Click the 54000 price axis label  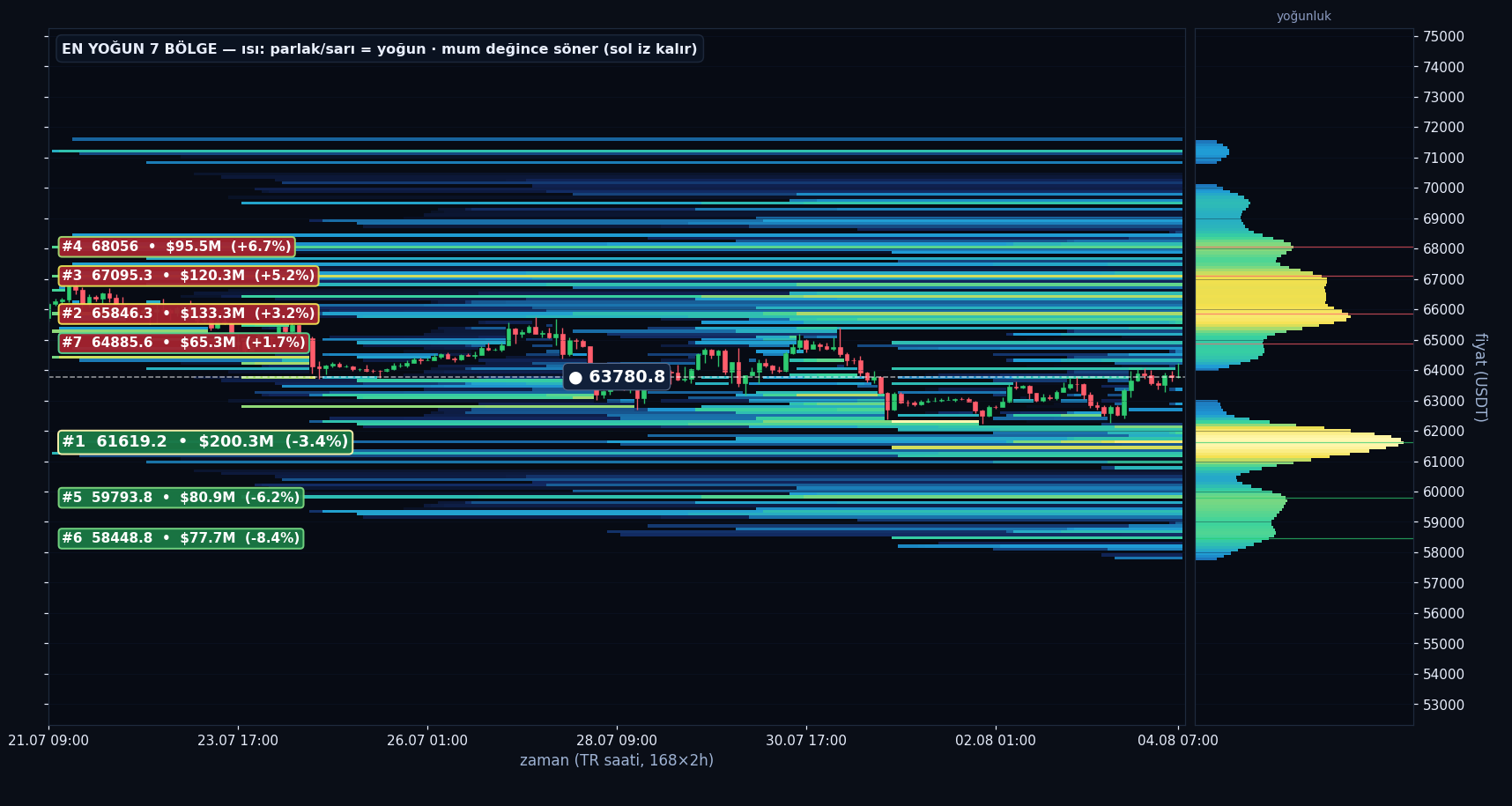click(1443, 675)
